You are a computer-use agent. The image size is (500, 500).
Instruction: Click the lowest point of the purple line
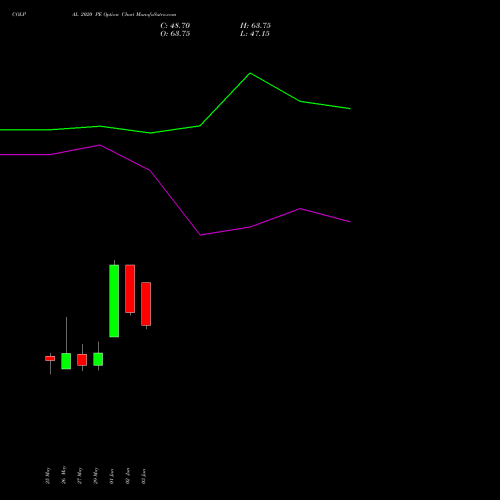[200, 235]
